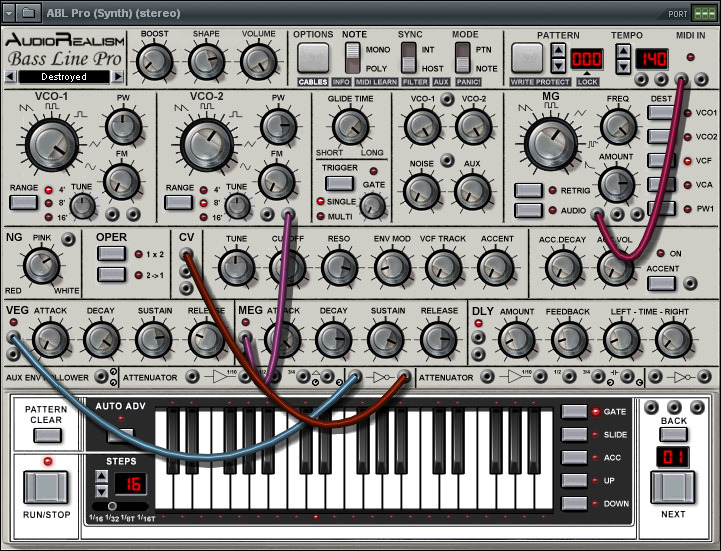The image size is (721, 551).
Task: Click the RUN/STOP button
Action: (x=46, y=487)
